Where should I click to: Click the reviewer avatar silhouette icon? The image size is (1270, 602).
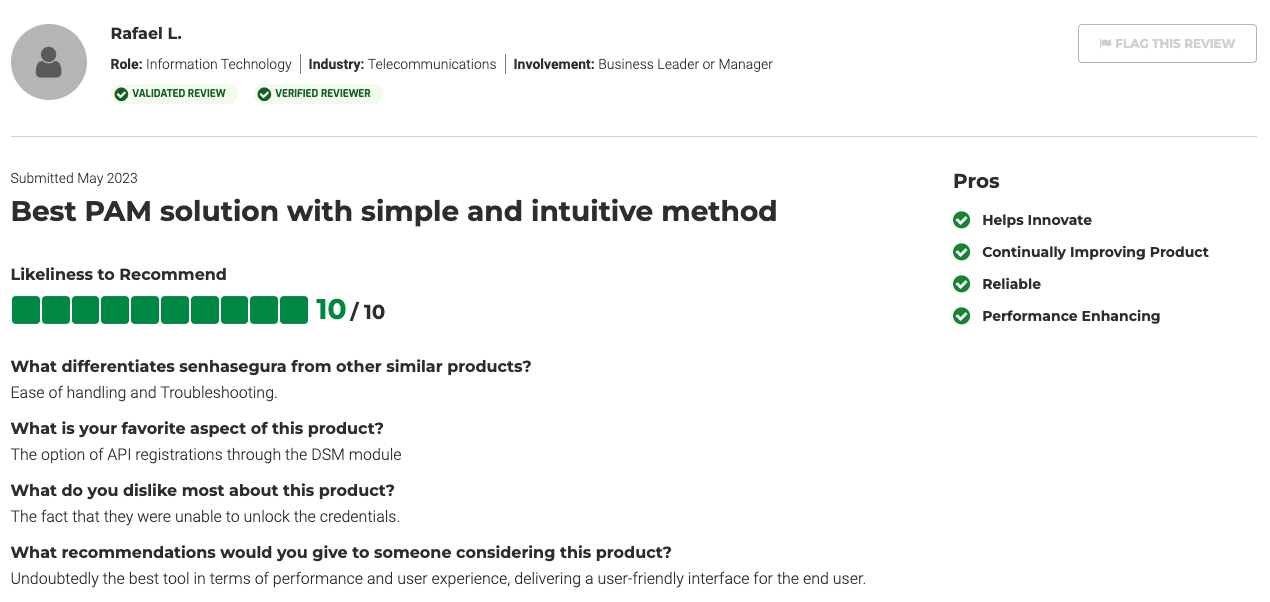pos(49,63)
